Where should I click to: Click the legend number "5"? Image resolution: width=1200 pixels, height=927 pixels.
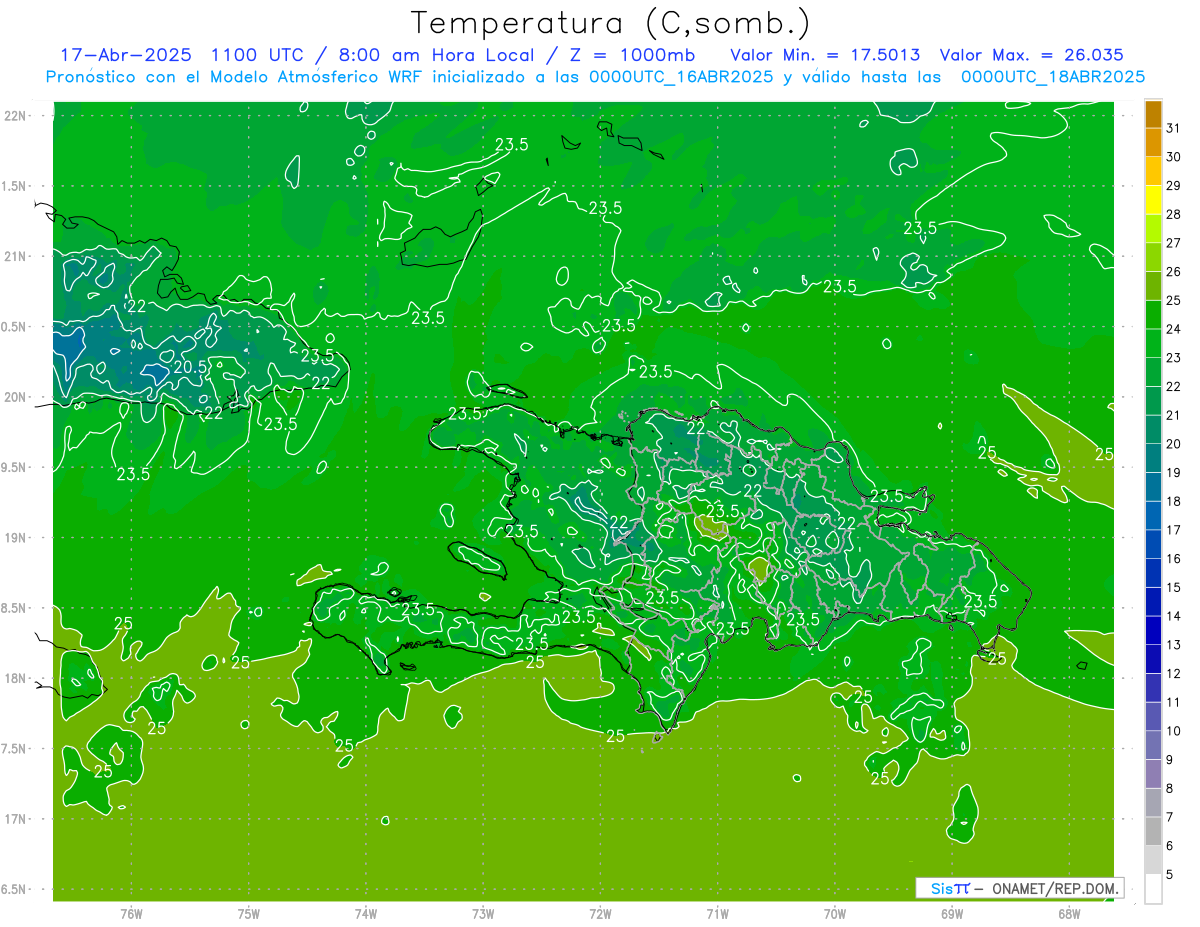(1170, 874)
